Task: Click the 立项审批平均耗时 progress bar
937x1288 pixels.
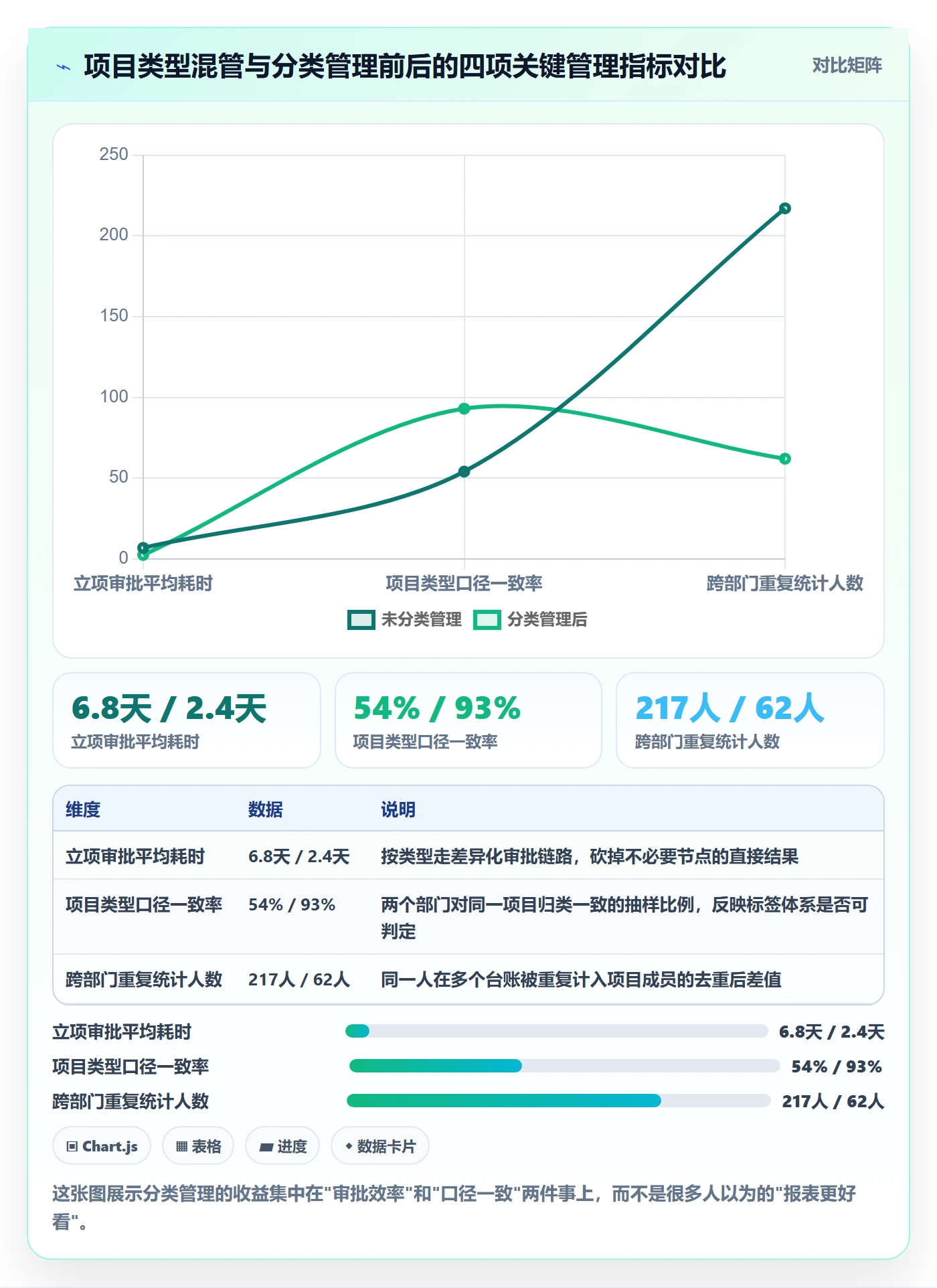Action: tap(556, 1031)
